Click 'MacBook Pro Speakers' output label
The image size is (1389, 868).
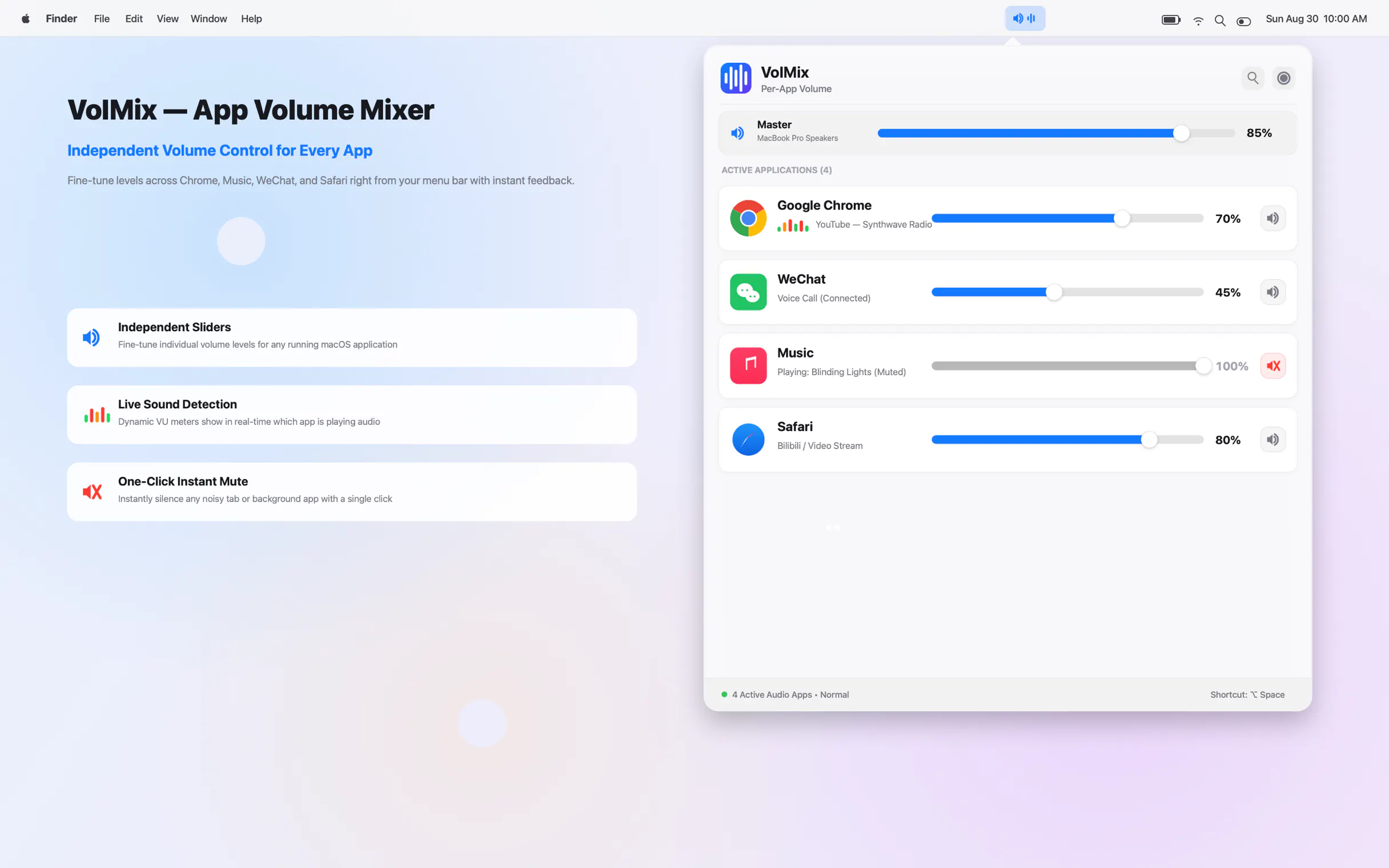(x=797, y=138)
